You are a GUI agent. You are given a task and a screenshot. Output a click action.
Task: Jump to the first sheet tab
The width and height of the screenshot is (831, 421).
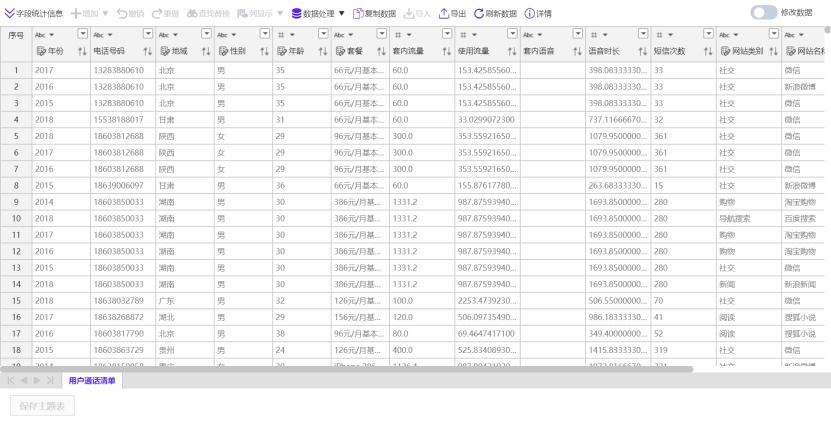(11, 380)
